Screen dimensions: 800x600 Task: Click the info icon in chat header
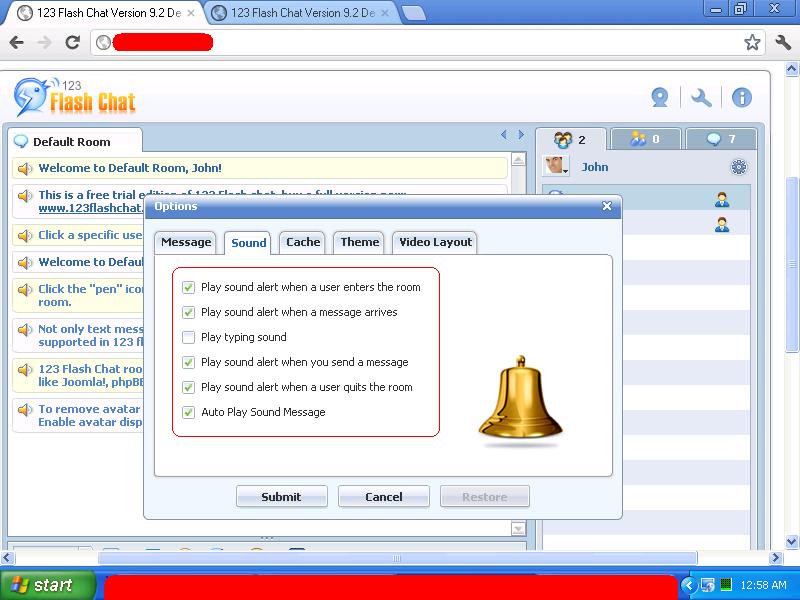(741, 97)
